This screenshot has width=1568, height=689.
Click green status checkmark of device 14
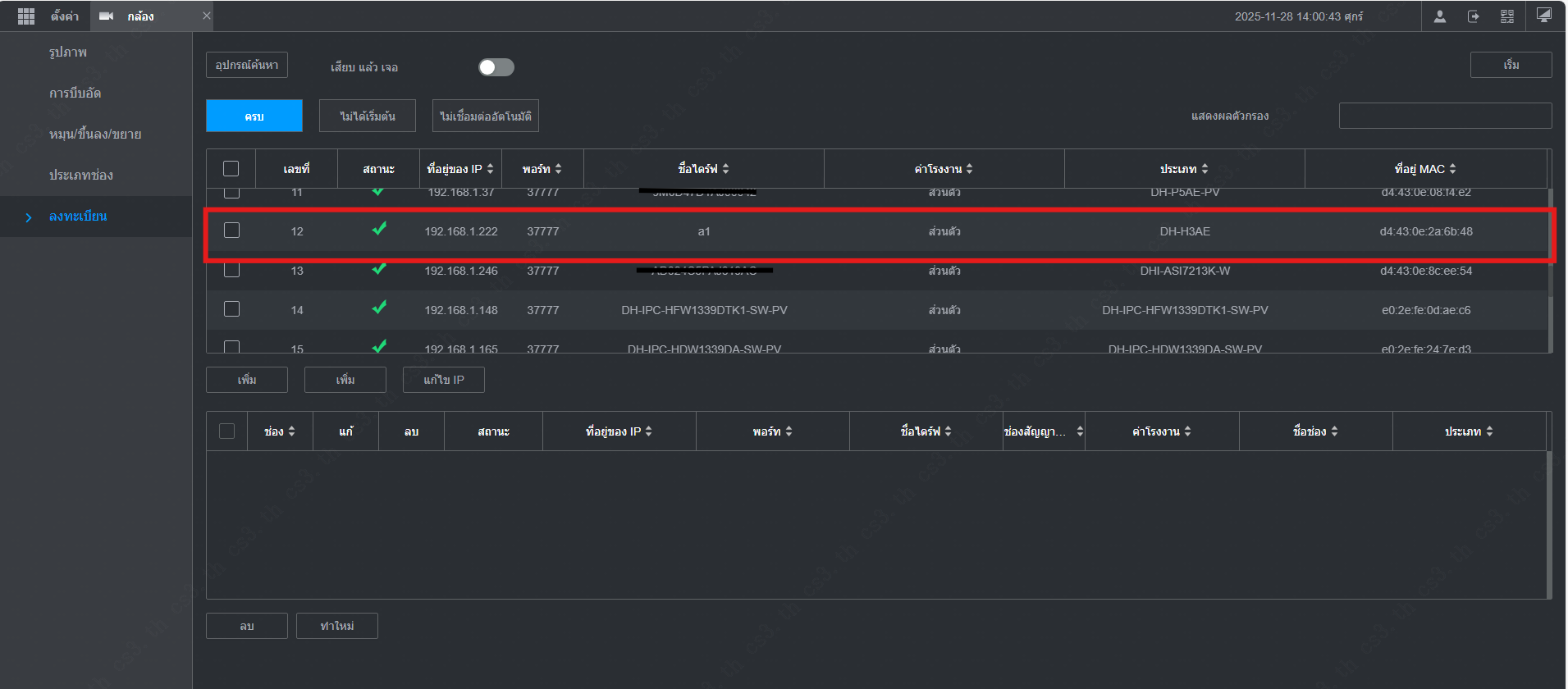pos(379,308)
